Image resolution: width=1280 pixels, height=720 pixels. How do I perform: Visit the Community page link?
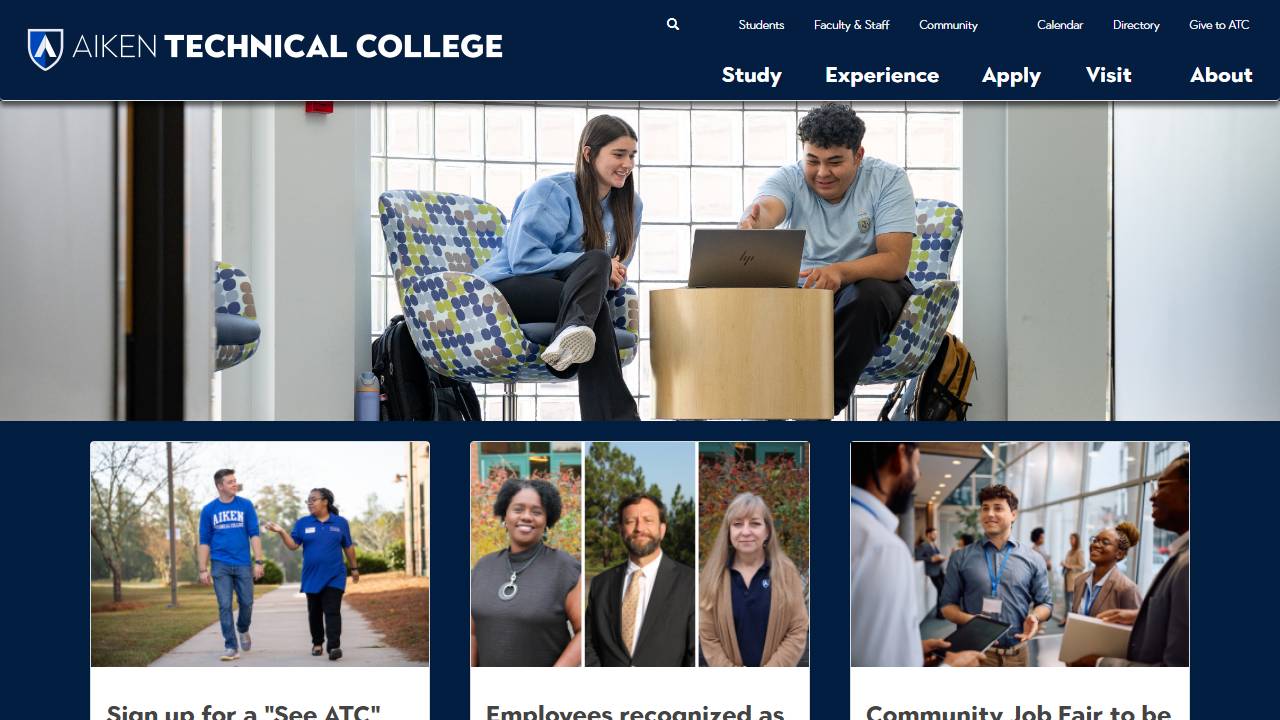[948, 25]
